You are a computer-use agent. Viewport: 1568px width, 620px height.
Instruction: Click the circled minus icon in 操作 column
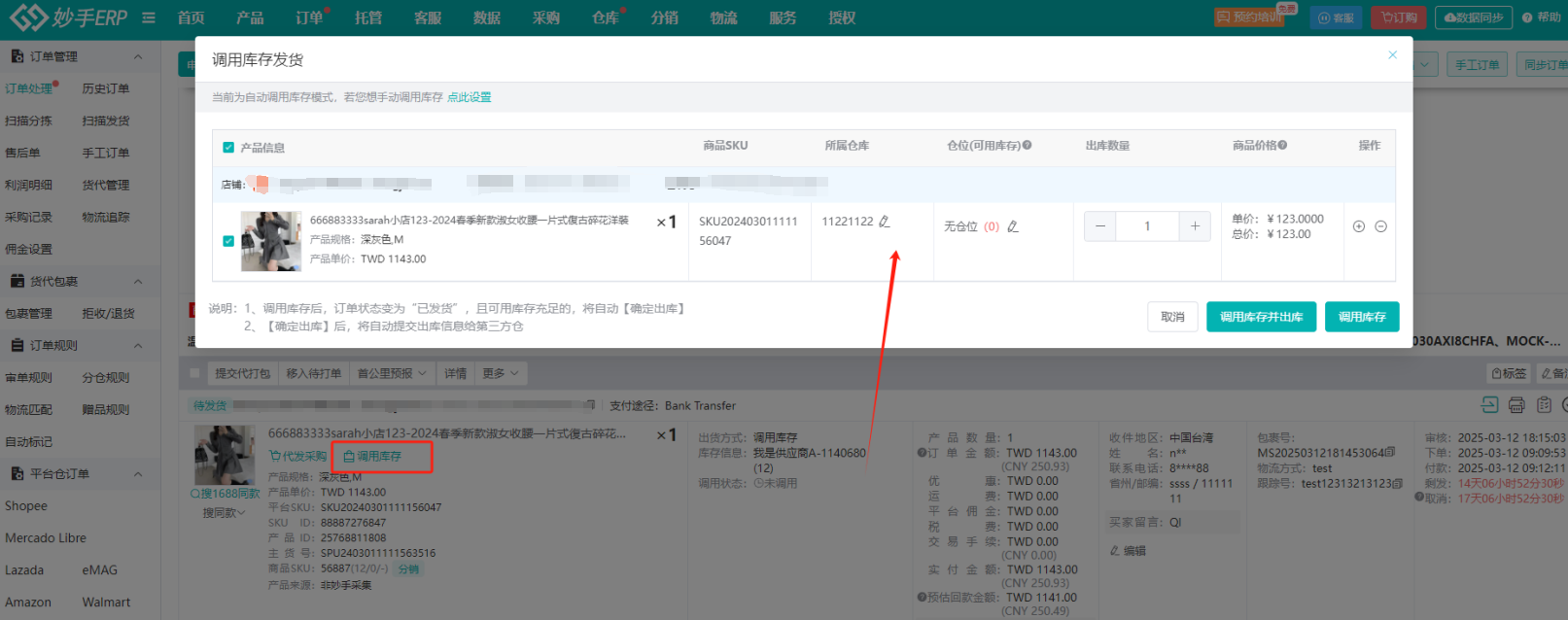(1380, 226)
